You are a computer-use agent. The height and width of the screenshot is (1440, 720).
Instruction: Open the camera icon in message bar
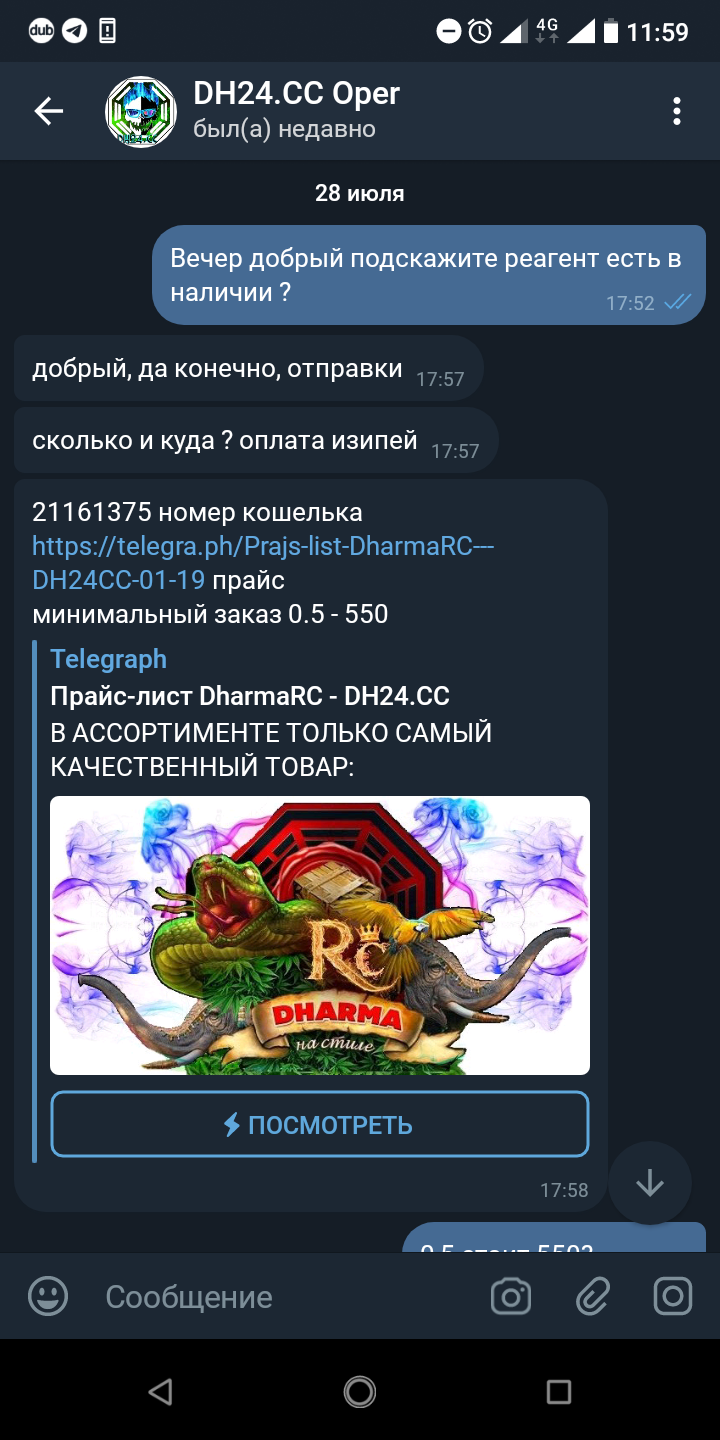(x=511, y=1297)
